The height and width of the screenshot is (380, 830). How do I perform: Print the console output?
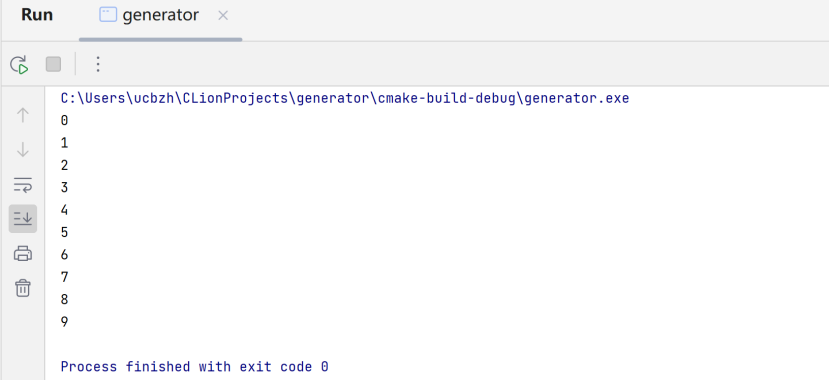pyautogui.click(x=23, y=254)
